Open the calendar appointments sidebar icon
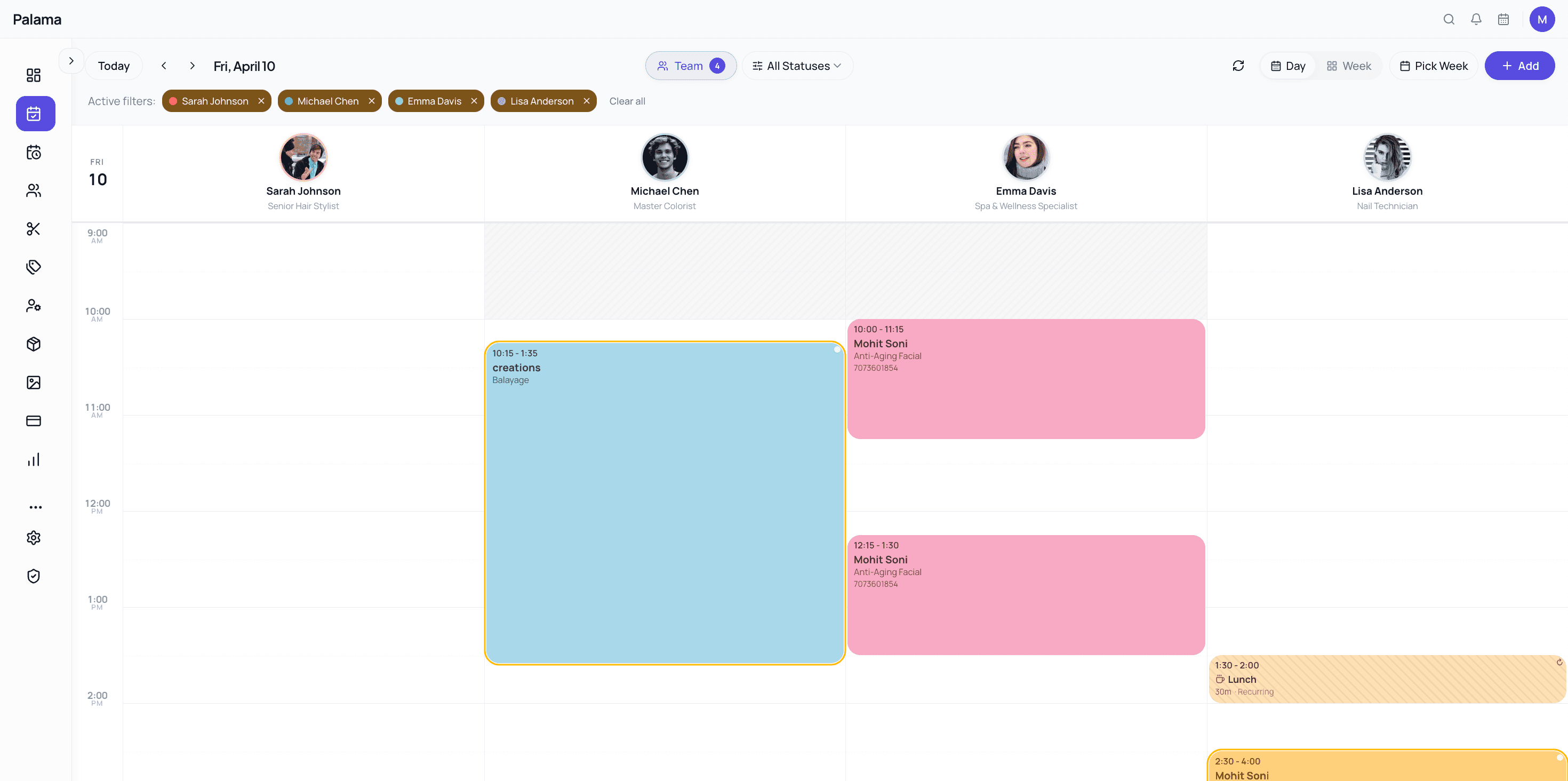Image resolution: width=1568 pixels, height=781 pixels. pos(35,113)
